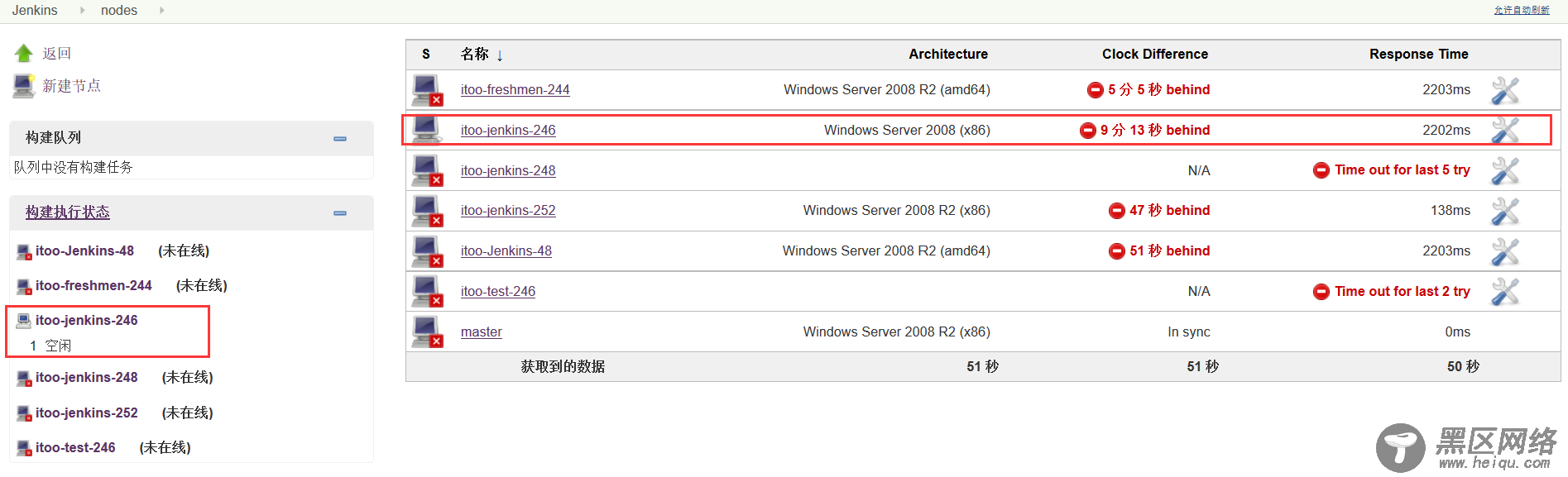The height and width of the screenshot is (477, 1568).
Task: Click offline computer icon of itoo-Jenkins-48 row
Action: [428, 251]
